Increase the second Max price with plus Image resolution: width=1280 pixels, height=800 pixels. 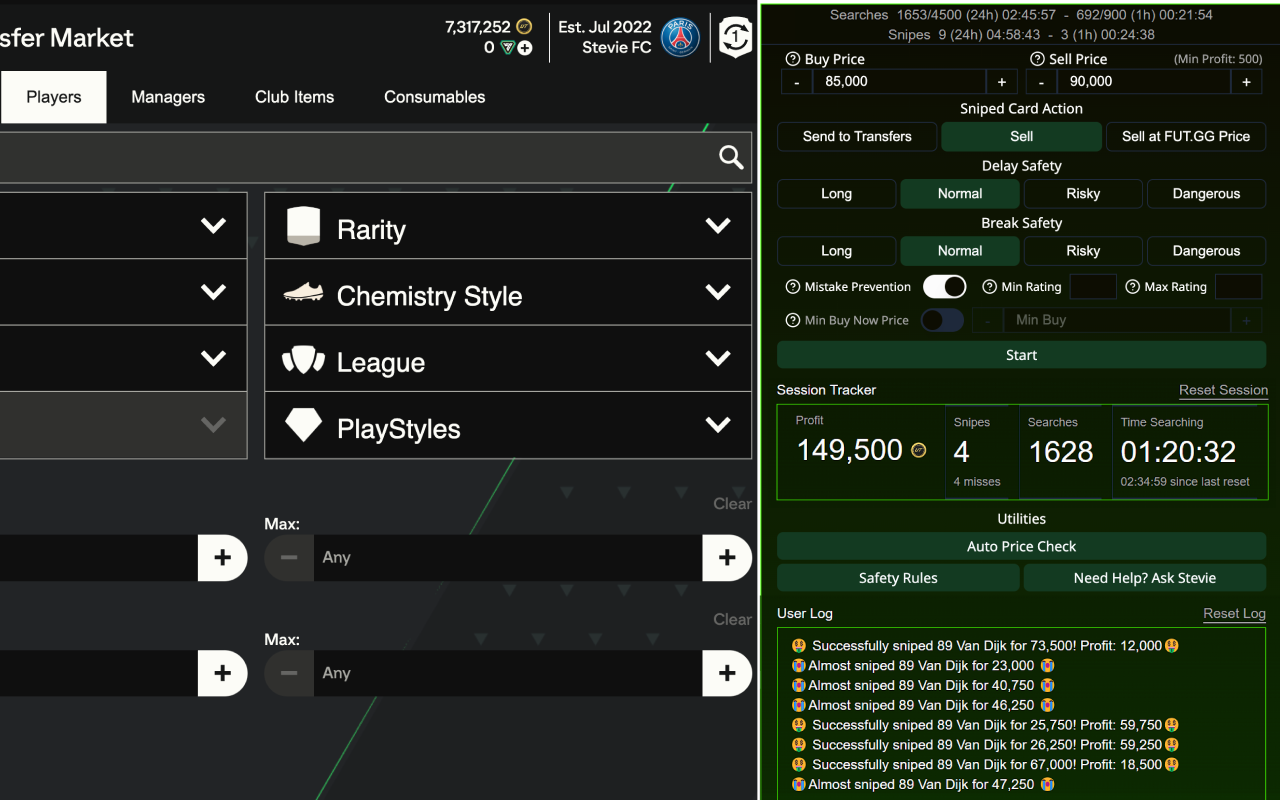pyautogui.click(x=727, y=673)
